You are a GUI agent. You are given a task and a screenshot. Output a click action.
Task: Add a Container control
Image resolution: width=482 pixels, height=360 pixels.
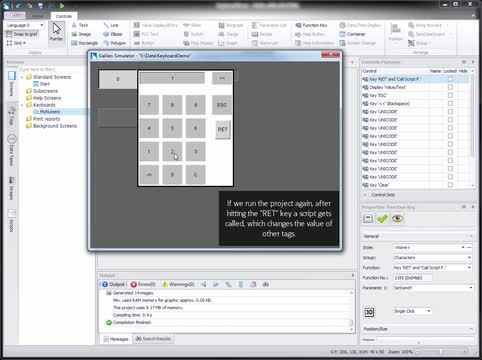[x=352, y=34]
